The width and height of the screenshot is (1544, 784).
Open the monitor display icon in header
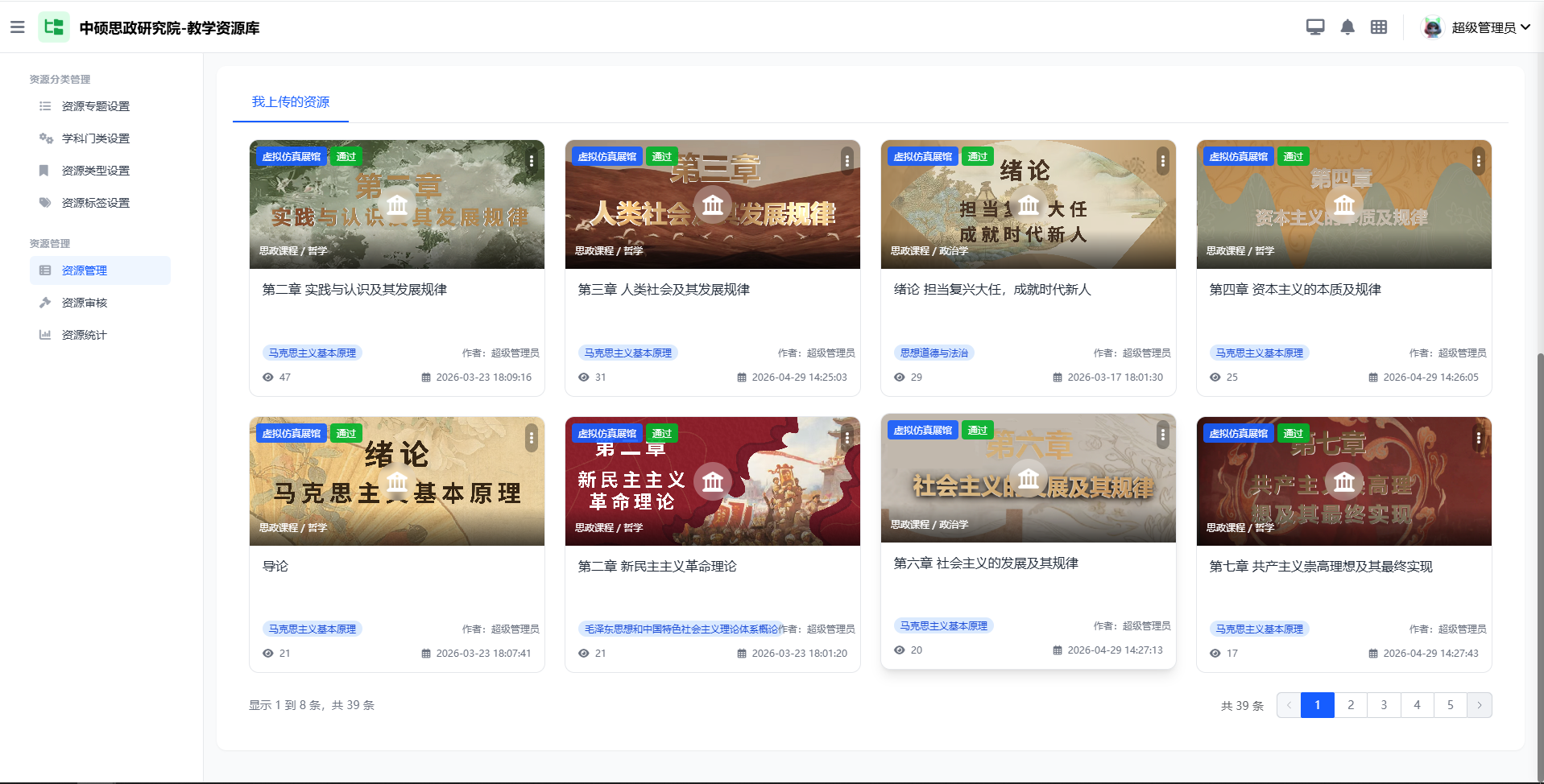(1315, 27)
